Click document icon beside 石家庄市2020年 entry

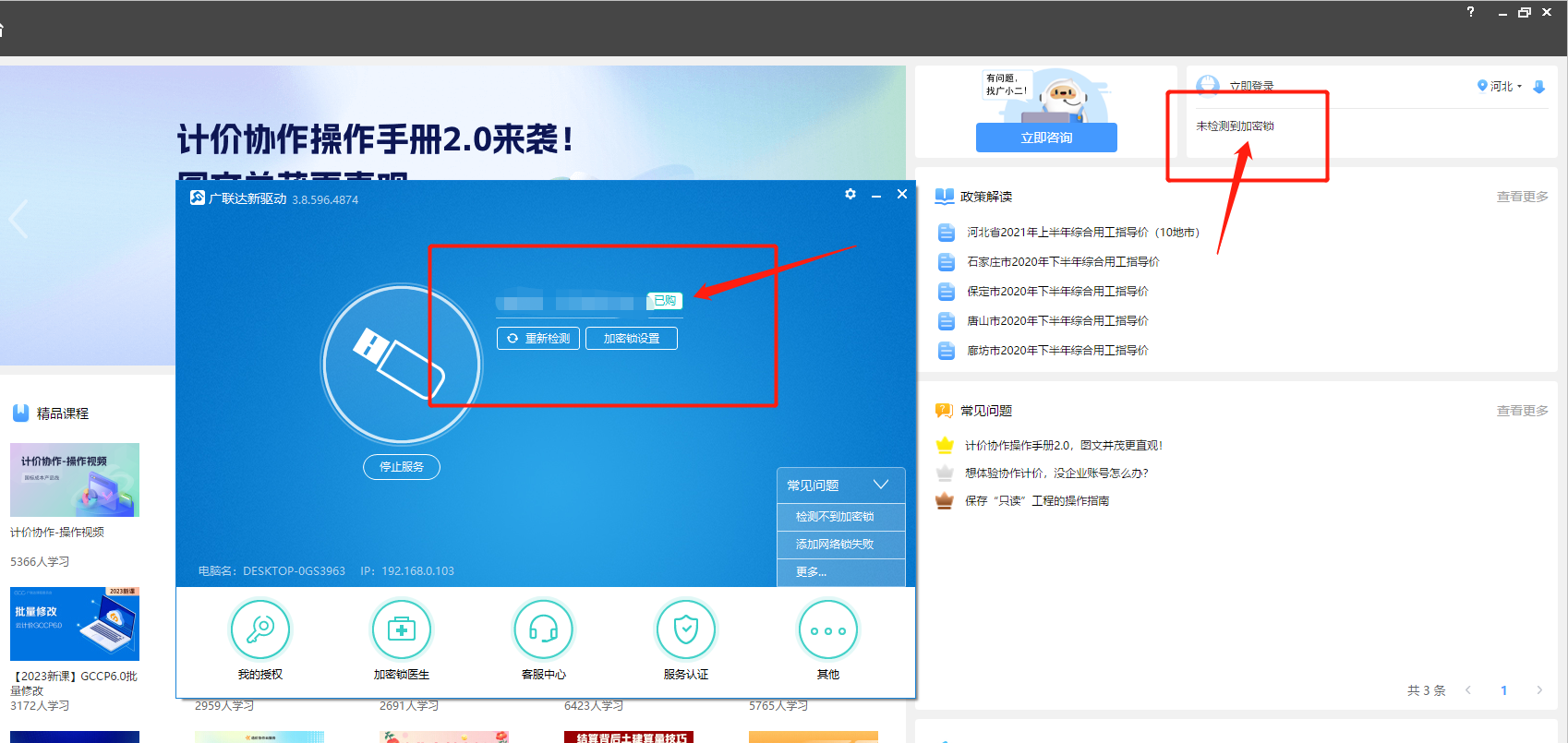pos(946,262)
